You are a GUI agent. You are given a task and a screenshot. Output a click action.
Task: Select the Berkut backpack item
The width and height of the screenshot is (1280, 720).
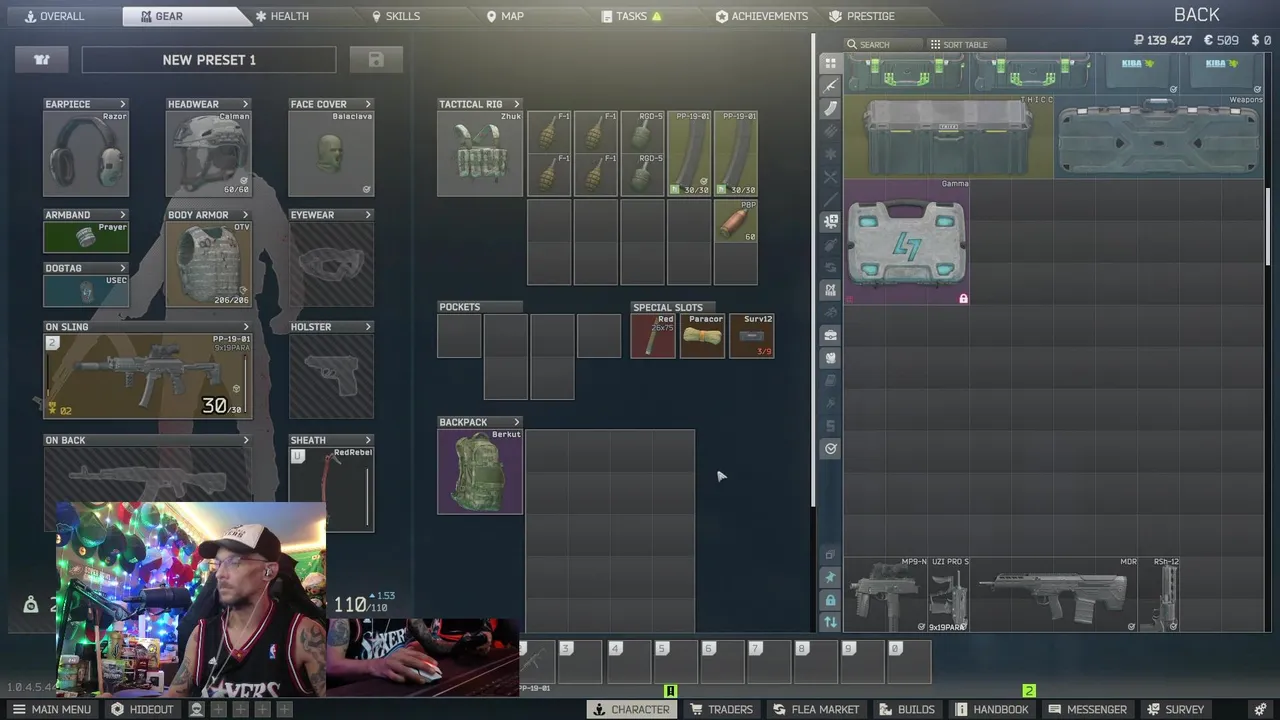click(x=480, y=472)
